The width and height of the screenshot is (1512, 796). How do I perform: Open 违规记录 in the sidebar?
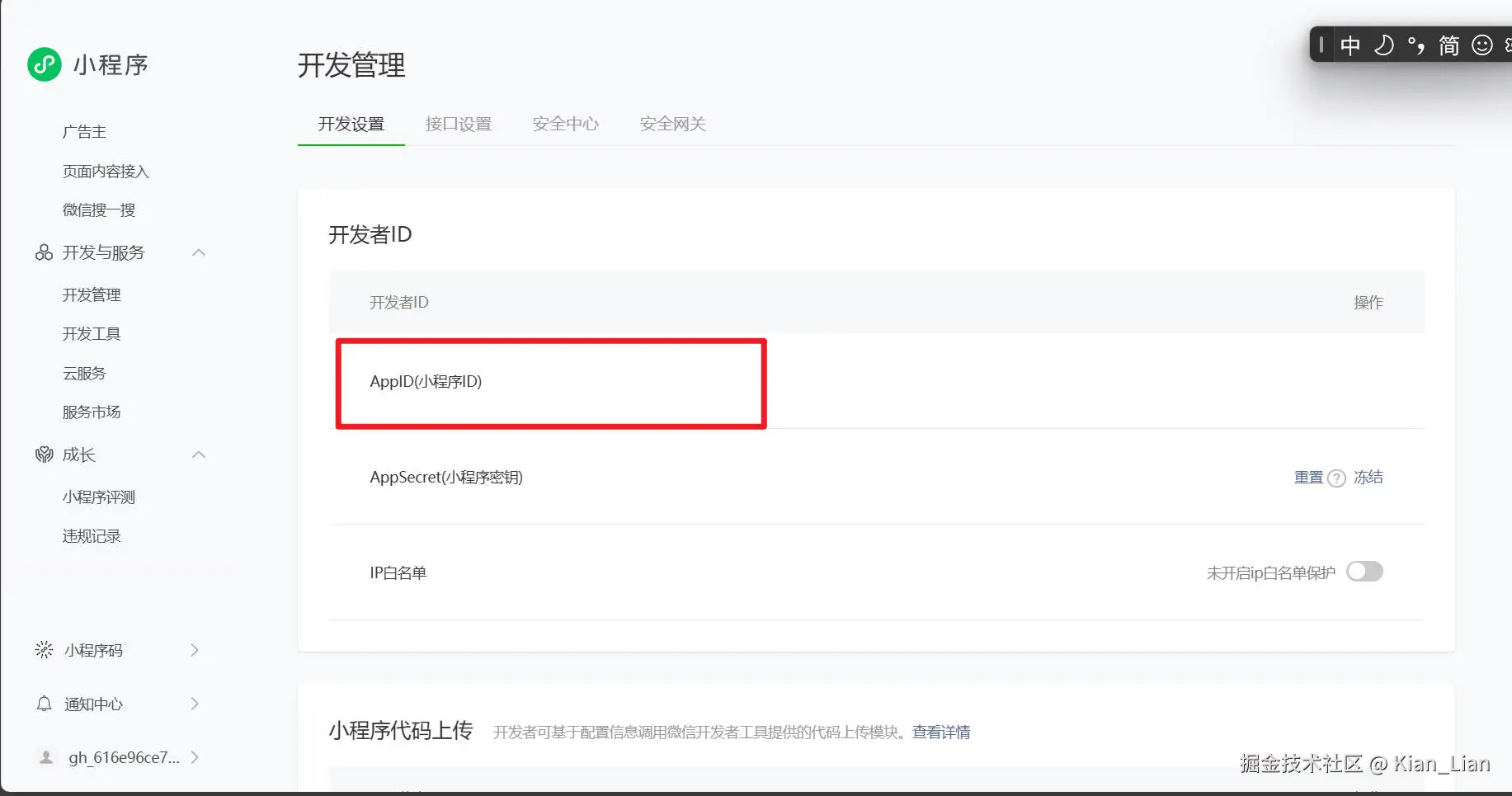point(92,536)
